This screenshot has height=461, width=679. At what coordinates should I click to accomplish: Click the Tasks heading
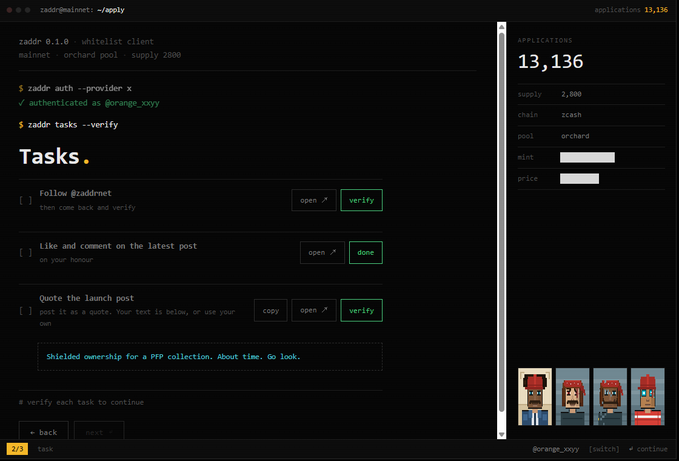54,156
